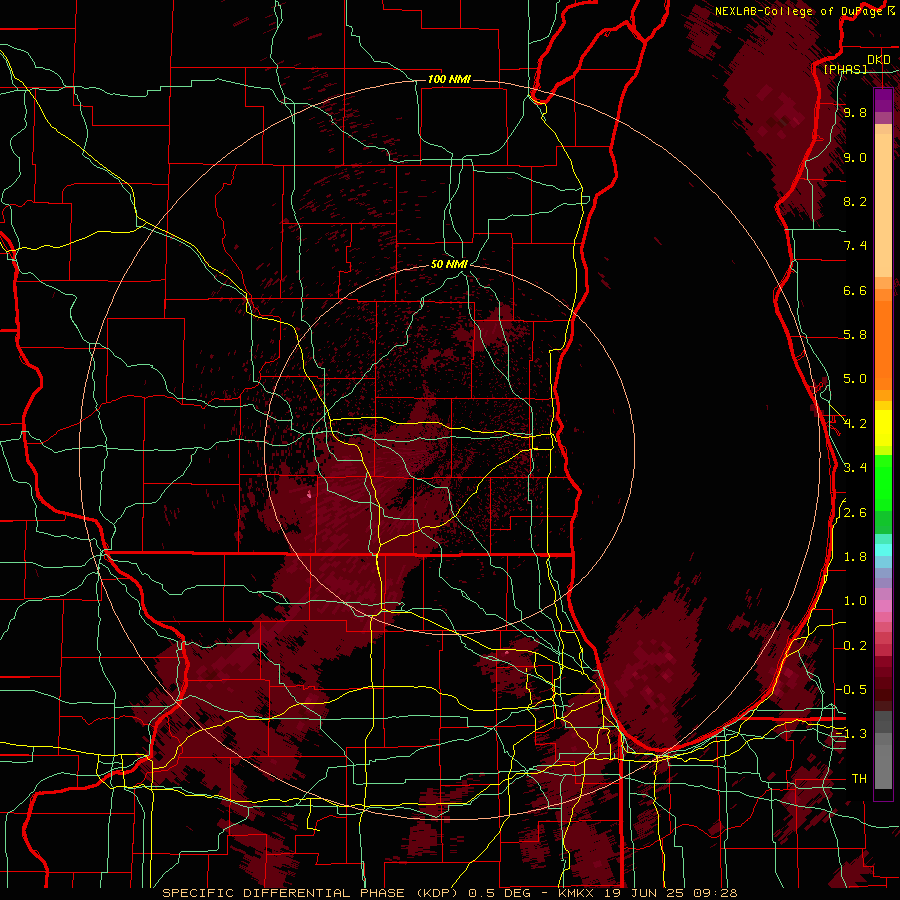The width and height of the screenshot is (900, 900).
Task: Click the DKD label above the color bar
Action: pos(879,60)
